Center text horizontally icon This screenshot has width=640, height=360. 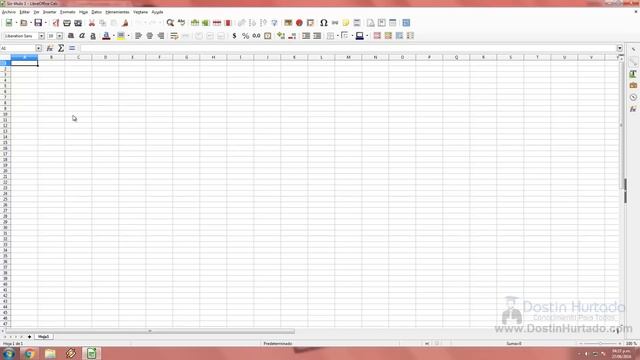[x=150, y=36]
